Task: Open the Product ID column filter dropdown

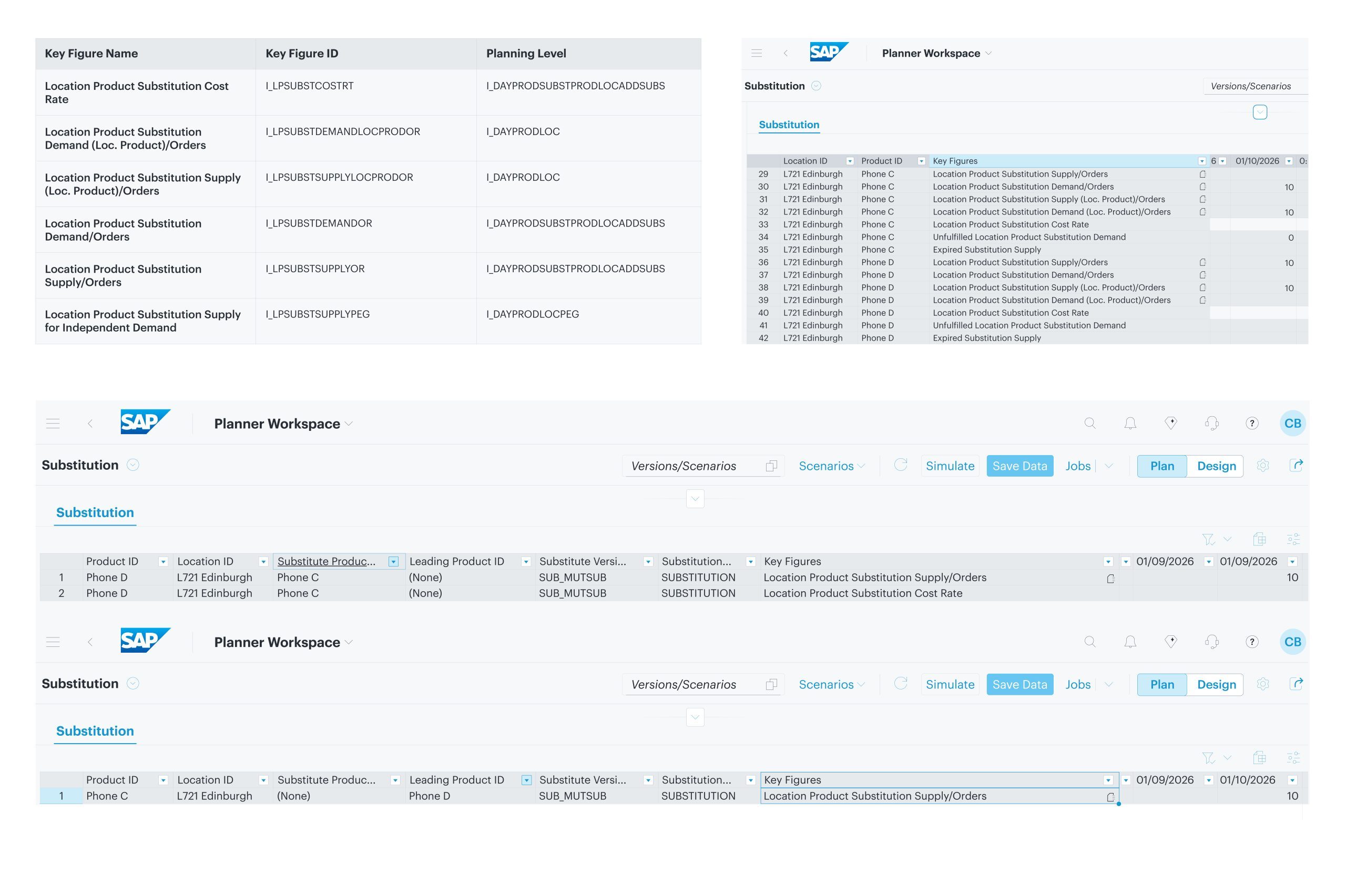Action: [164, 561]
